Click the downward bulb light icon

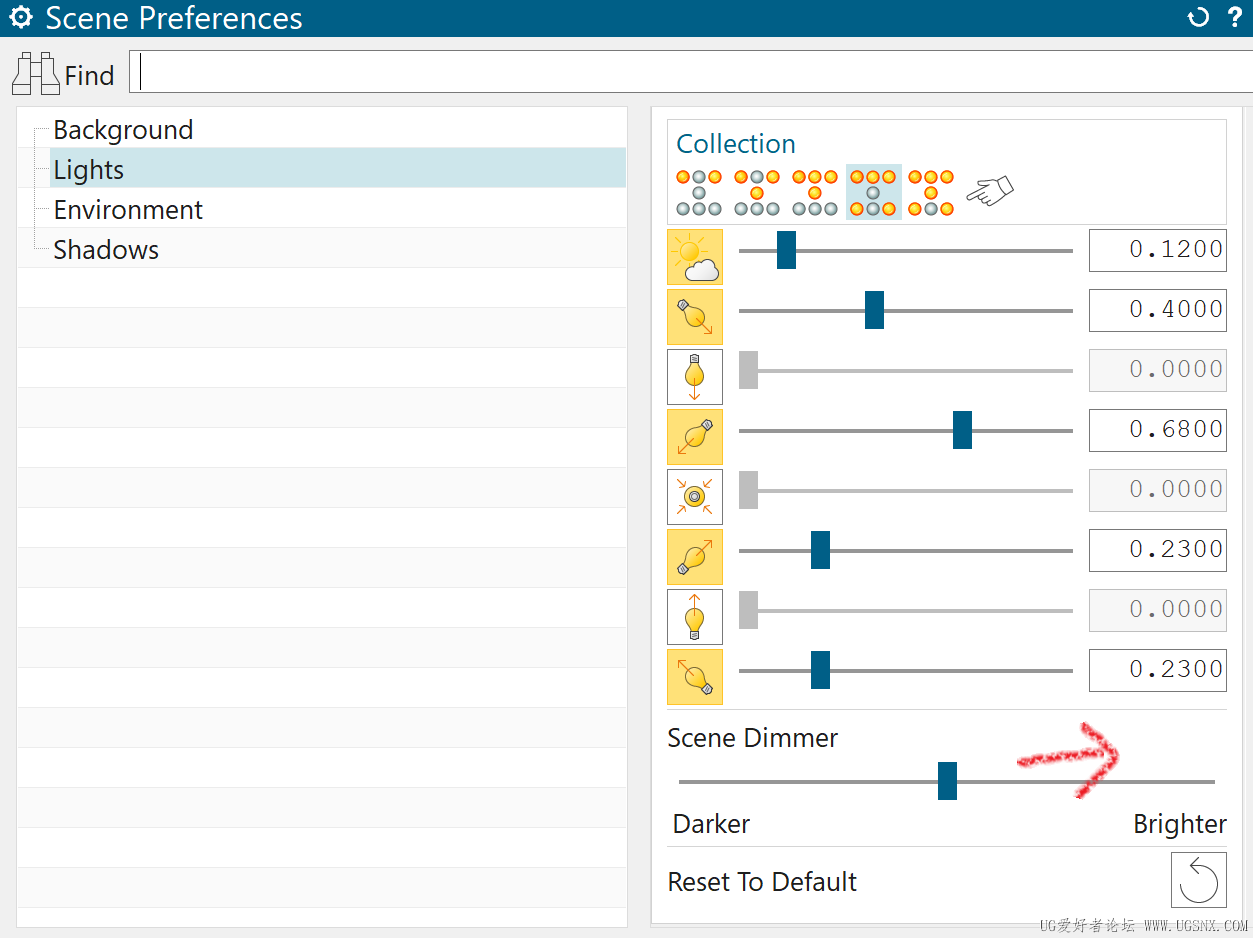(x=695, y=377)
